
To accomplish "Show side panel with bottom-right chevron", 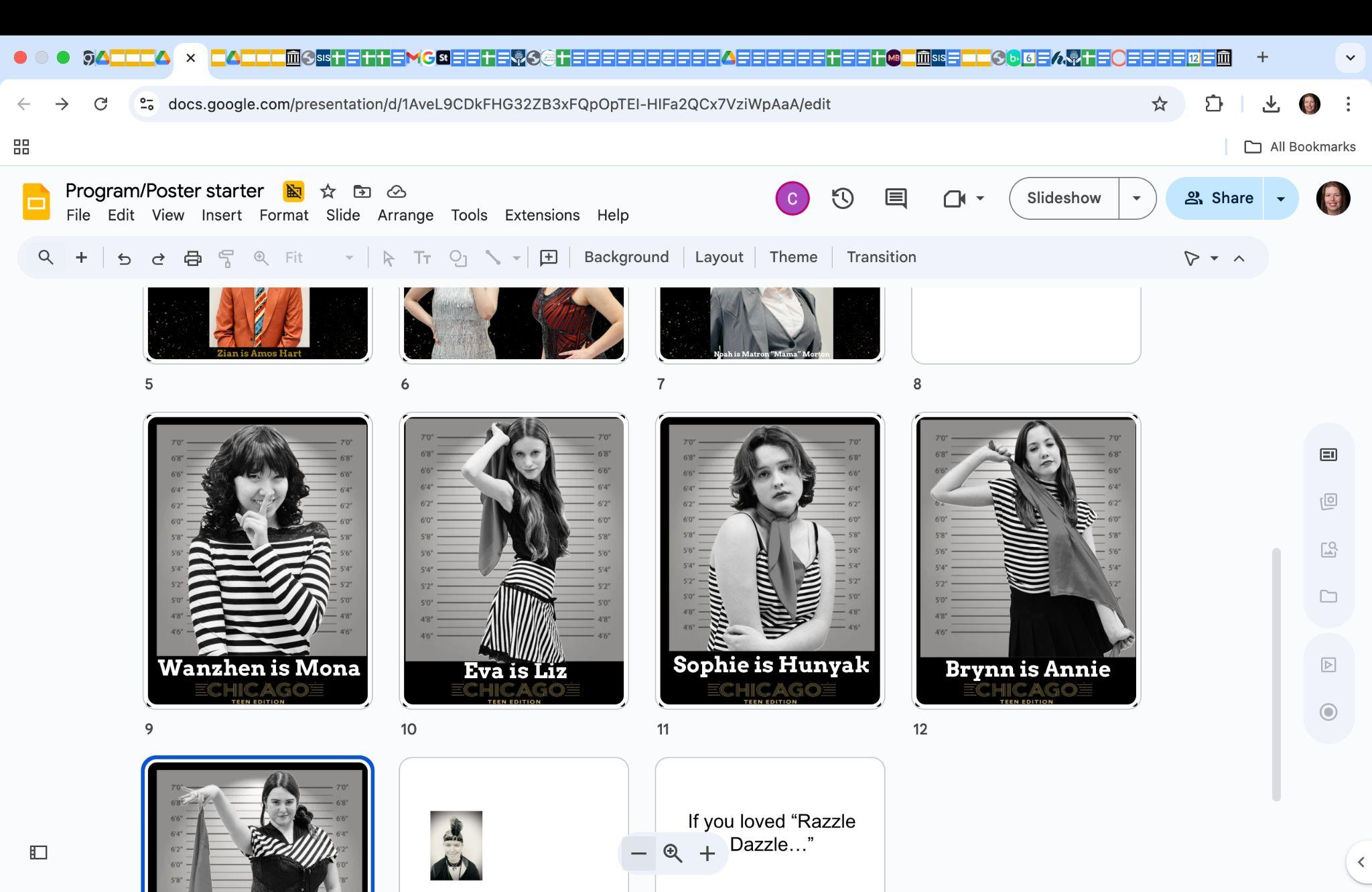I will click(1360, 863).
